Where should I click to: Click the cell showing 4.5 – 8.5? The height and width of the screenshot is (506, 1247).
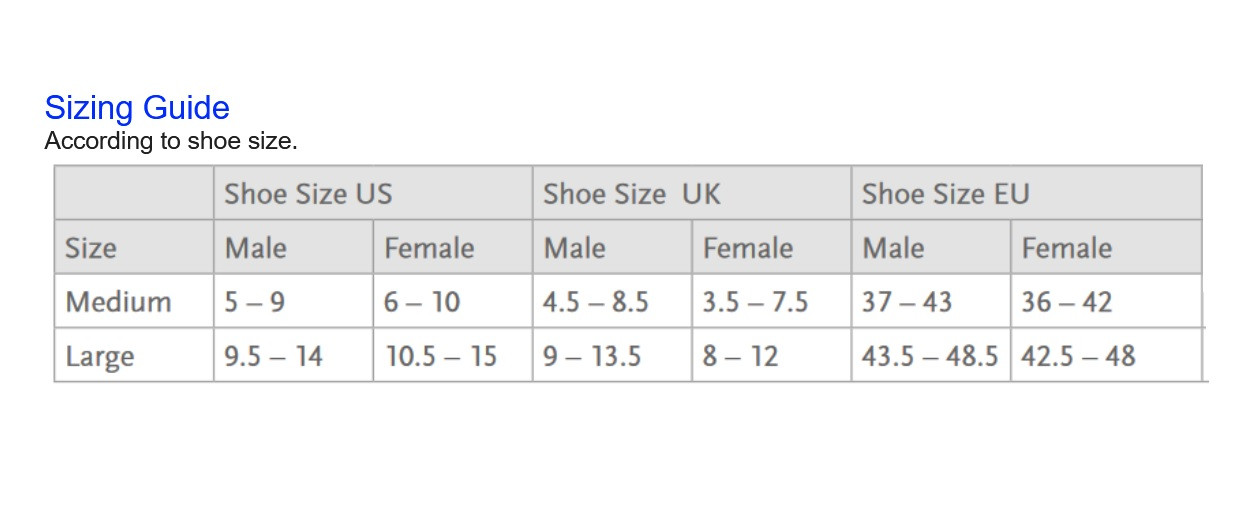[612, 301]
